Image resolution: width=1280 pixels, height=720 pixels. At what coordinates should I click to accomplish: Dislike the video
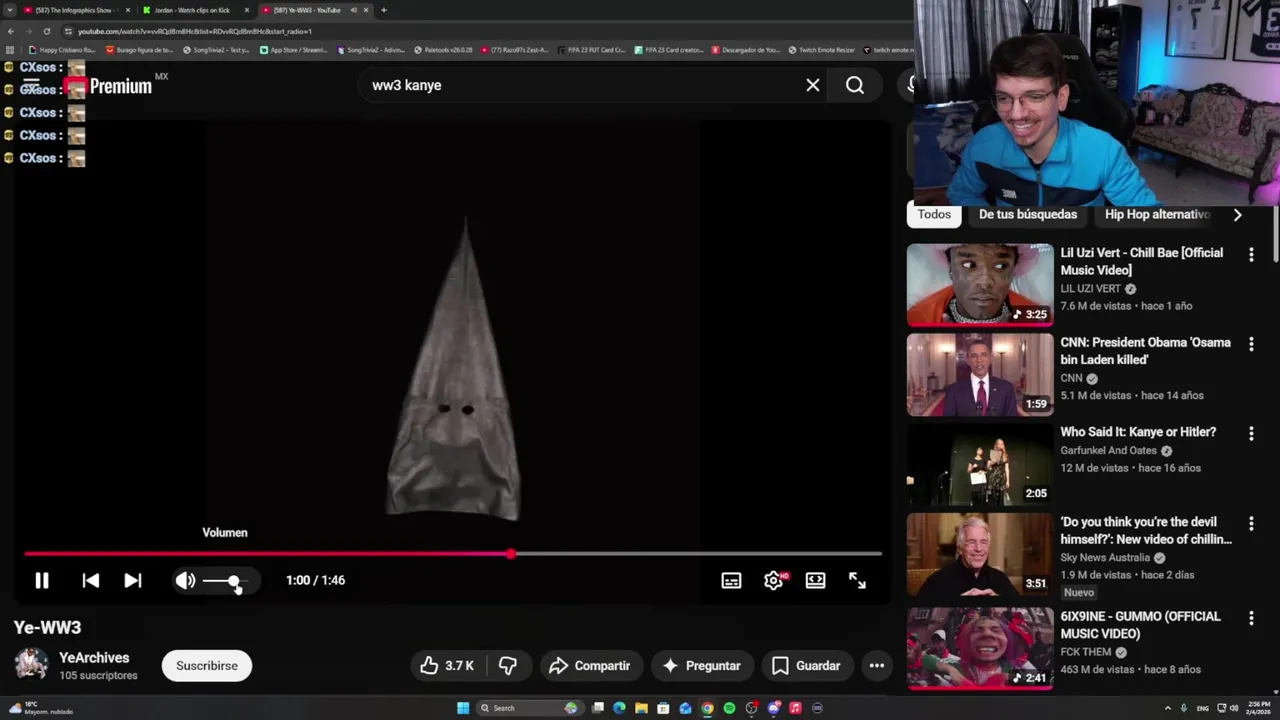[508, 665]
